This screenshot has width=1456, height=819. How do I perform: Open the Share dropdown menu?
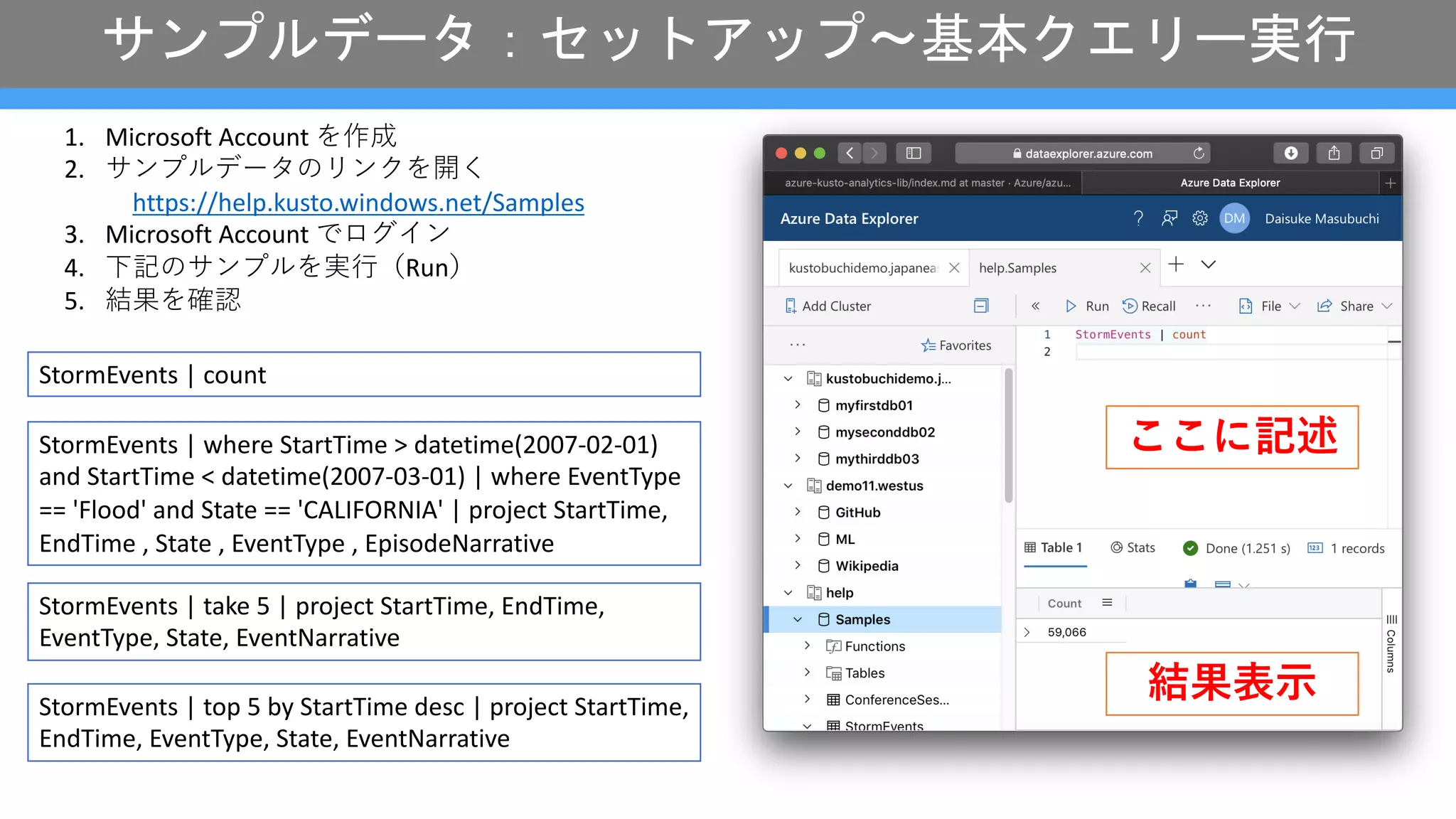[x=1354, y=306]
